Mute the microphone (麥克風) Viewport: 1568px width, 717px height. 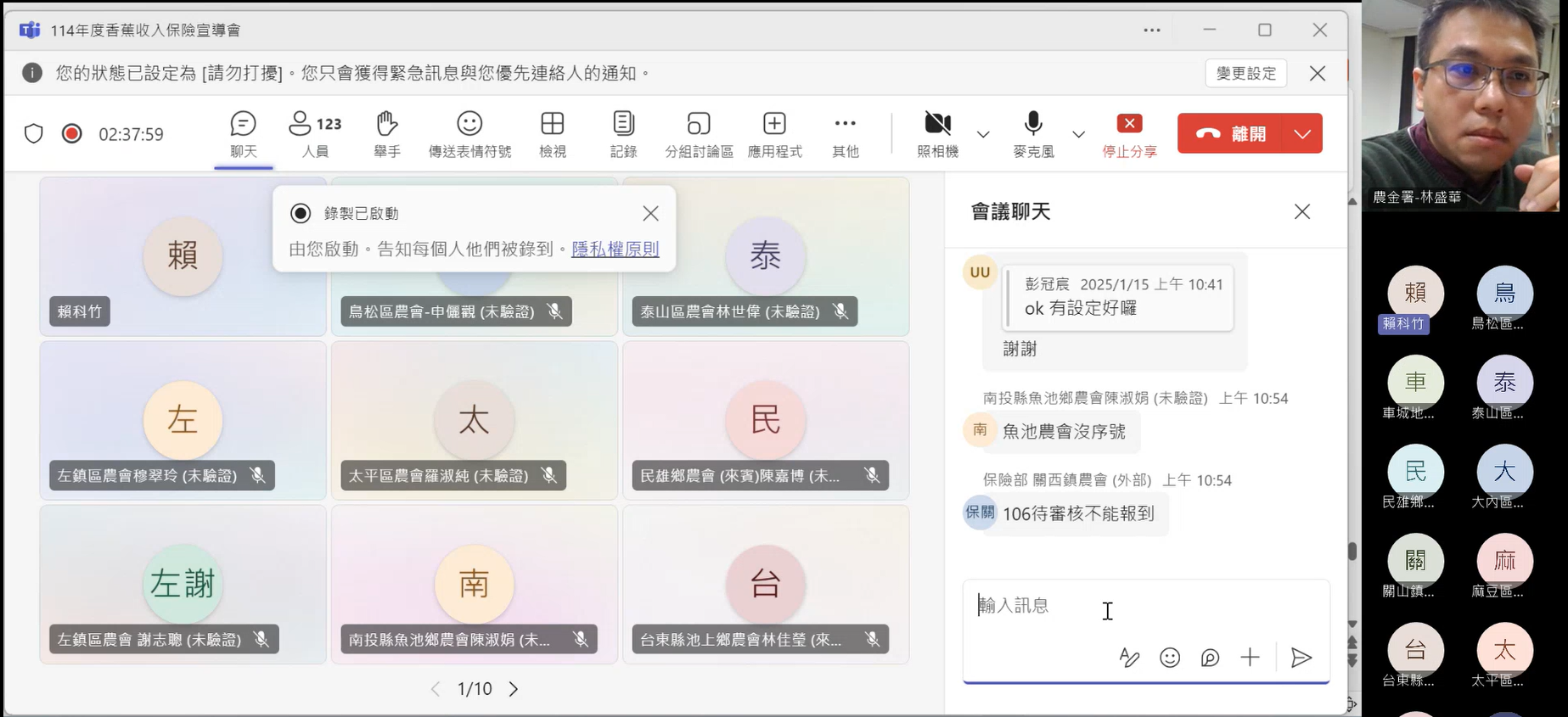click(x=1033, y=134)
